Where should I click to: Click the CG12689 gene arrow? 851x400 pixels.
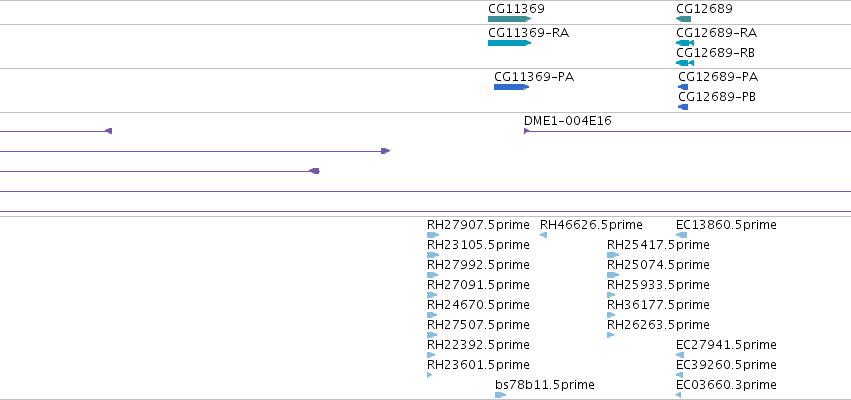(x=683, y=19)
